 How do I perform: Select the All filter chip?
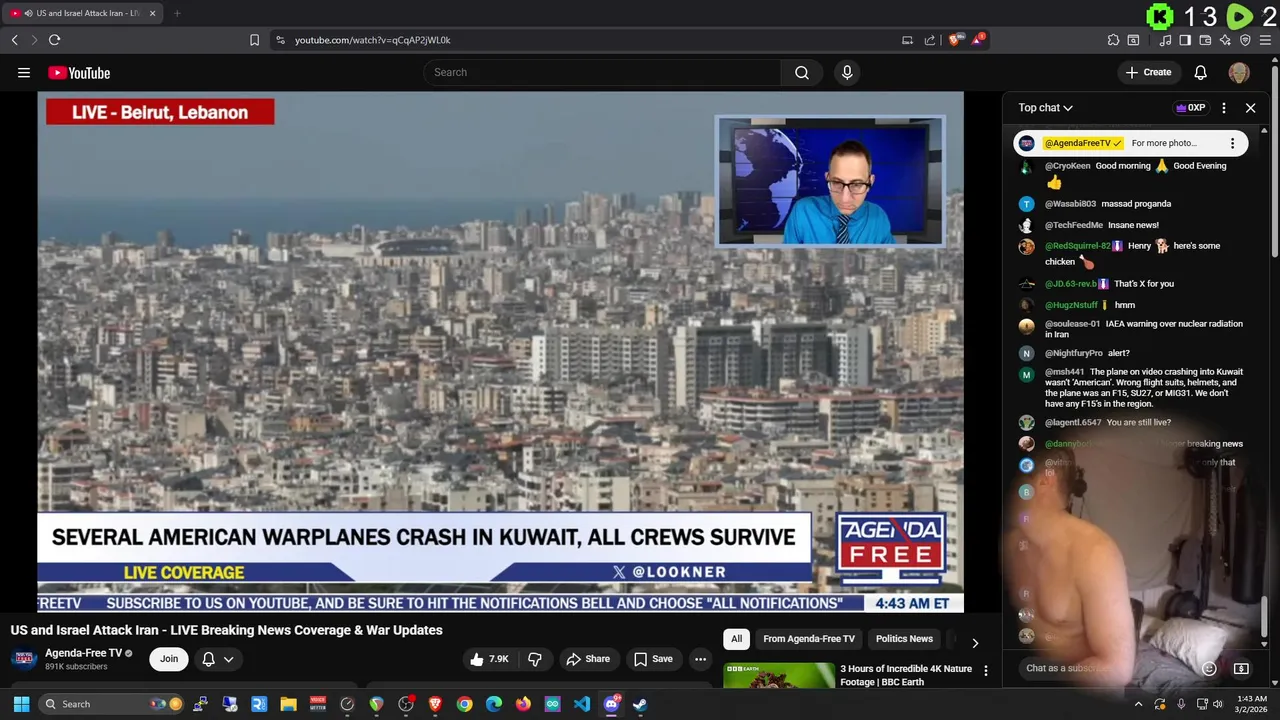pos(736,639)
